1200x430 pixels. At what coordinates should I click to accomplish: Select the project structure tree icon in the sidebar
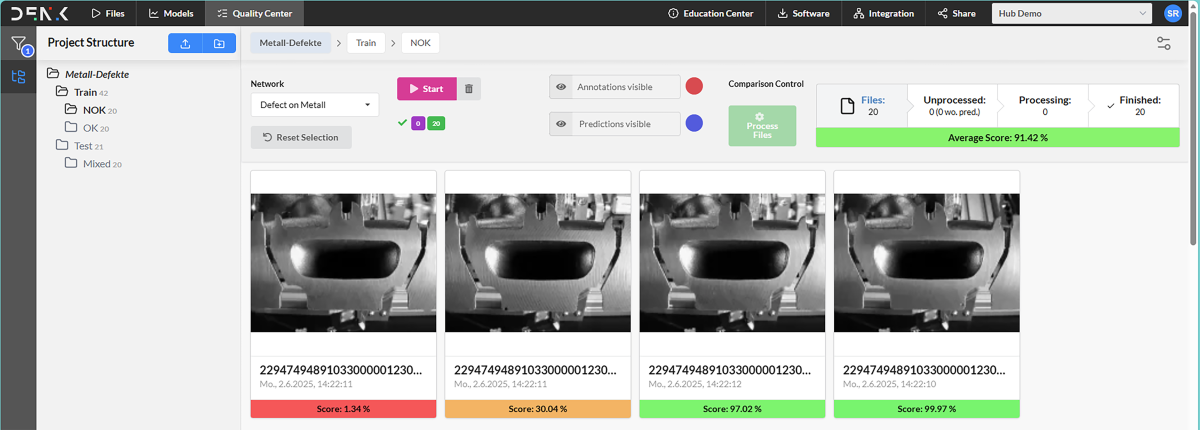18,77
